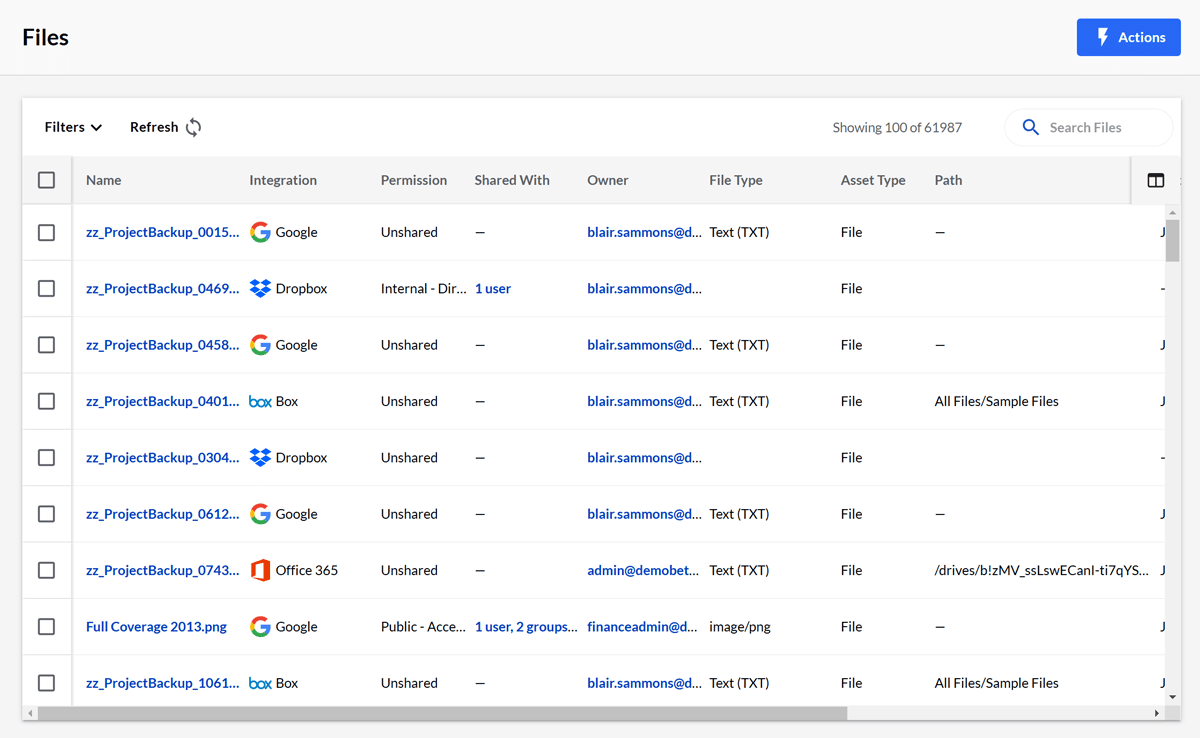Open the '1 user, 2 groups' shared link
Viewport: 1200px width, 738px height.
coord(525,626)
